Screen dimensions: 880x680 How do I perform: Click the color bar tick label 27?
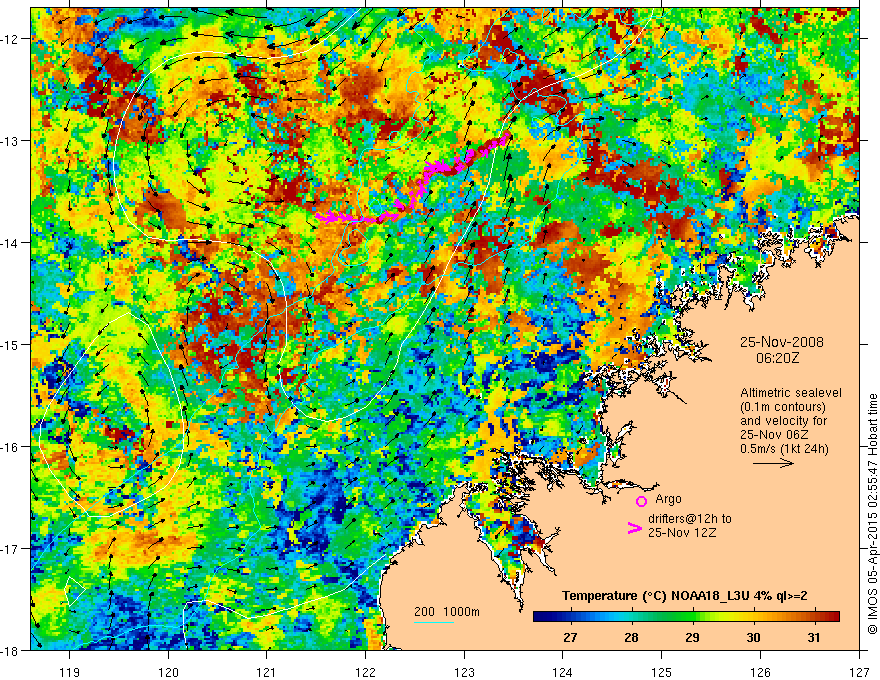pyautogui.click(x=570, y=637)
